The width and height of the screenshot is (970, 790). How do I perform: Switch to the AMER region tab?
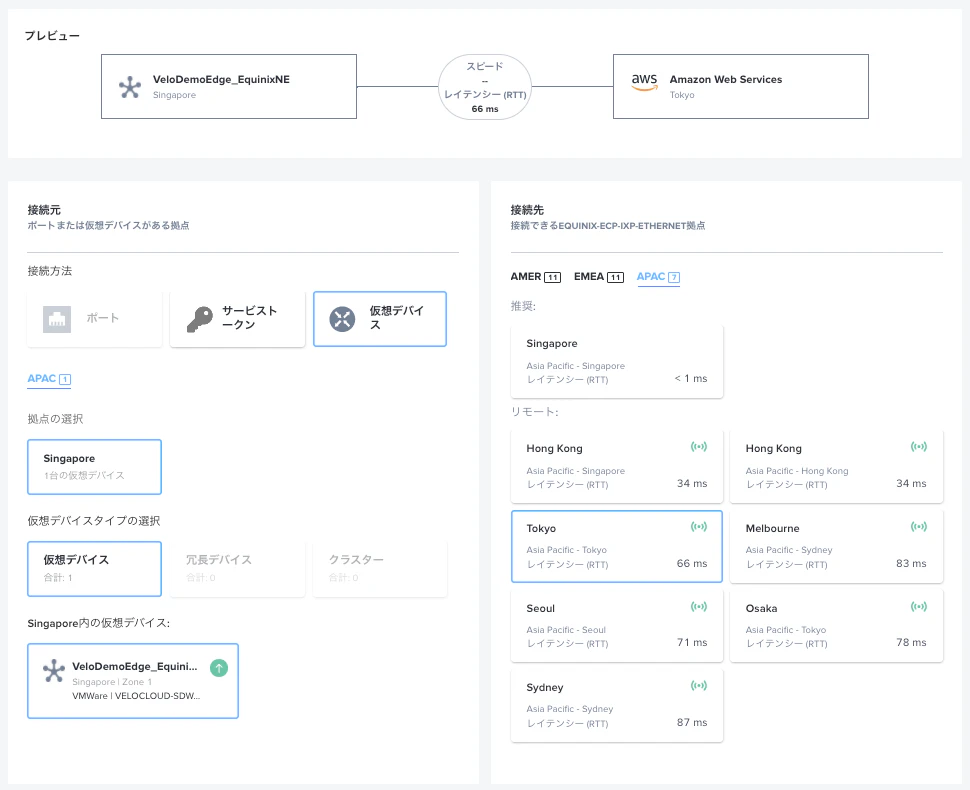tap(536, 277)
